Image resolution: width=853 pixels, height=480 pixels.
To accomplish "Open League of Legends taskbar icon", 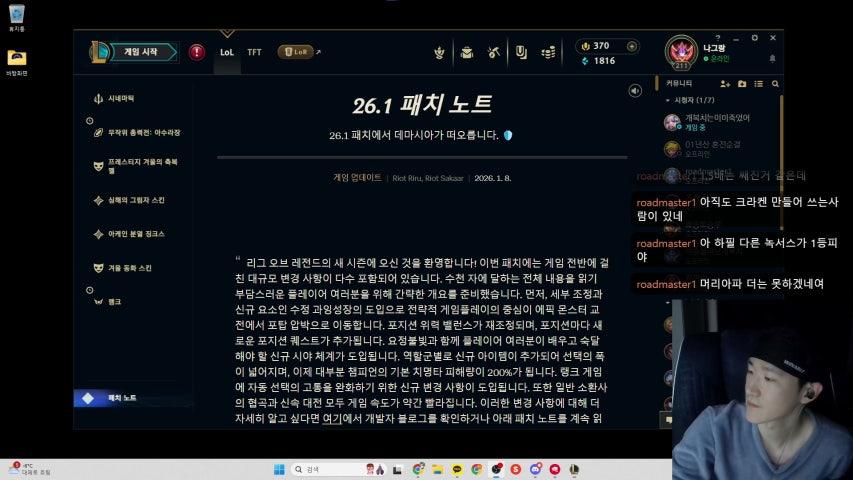I will point(574,469).
